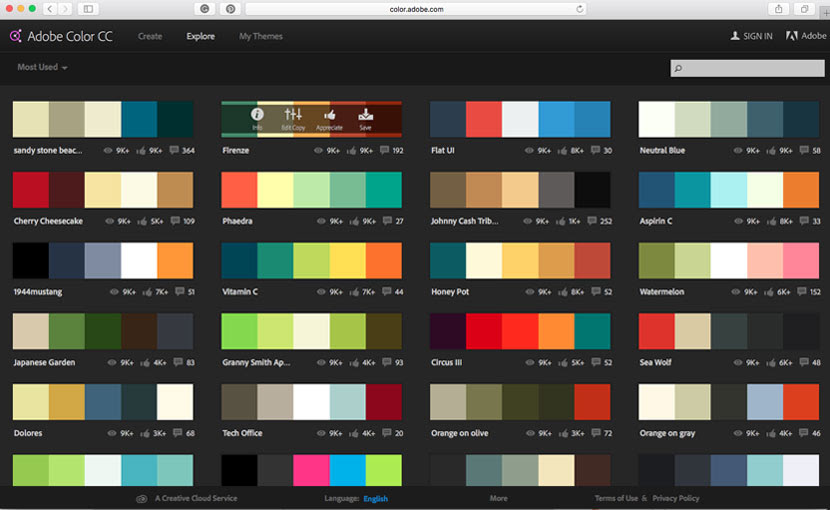This screenshot has height=510, width=830.
Task: Open the Aspirin C theme title
Action: point(656,221)
